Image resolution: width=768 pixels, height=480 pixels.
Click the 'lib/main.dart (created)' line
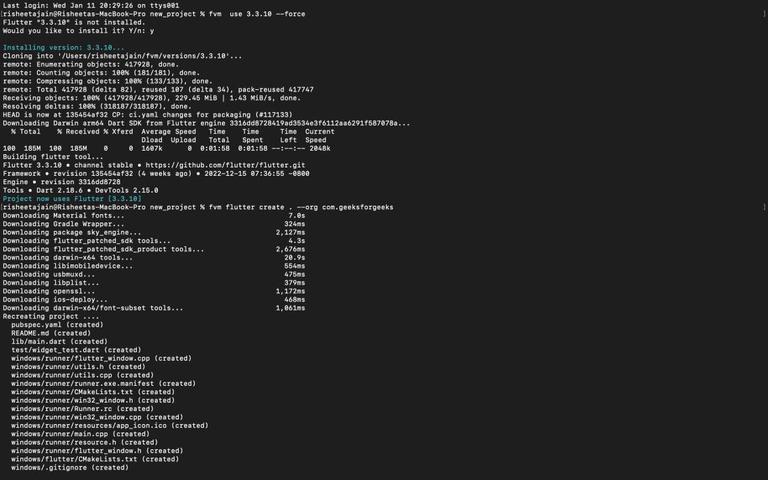click(x=59, y=341)
